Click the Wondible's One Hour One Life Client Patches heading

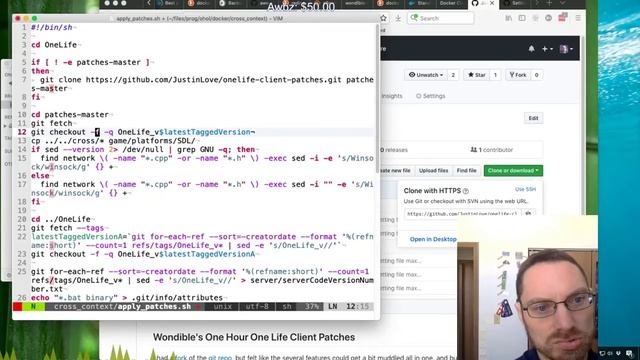click(254, 337)
